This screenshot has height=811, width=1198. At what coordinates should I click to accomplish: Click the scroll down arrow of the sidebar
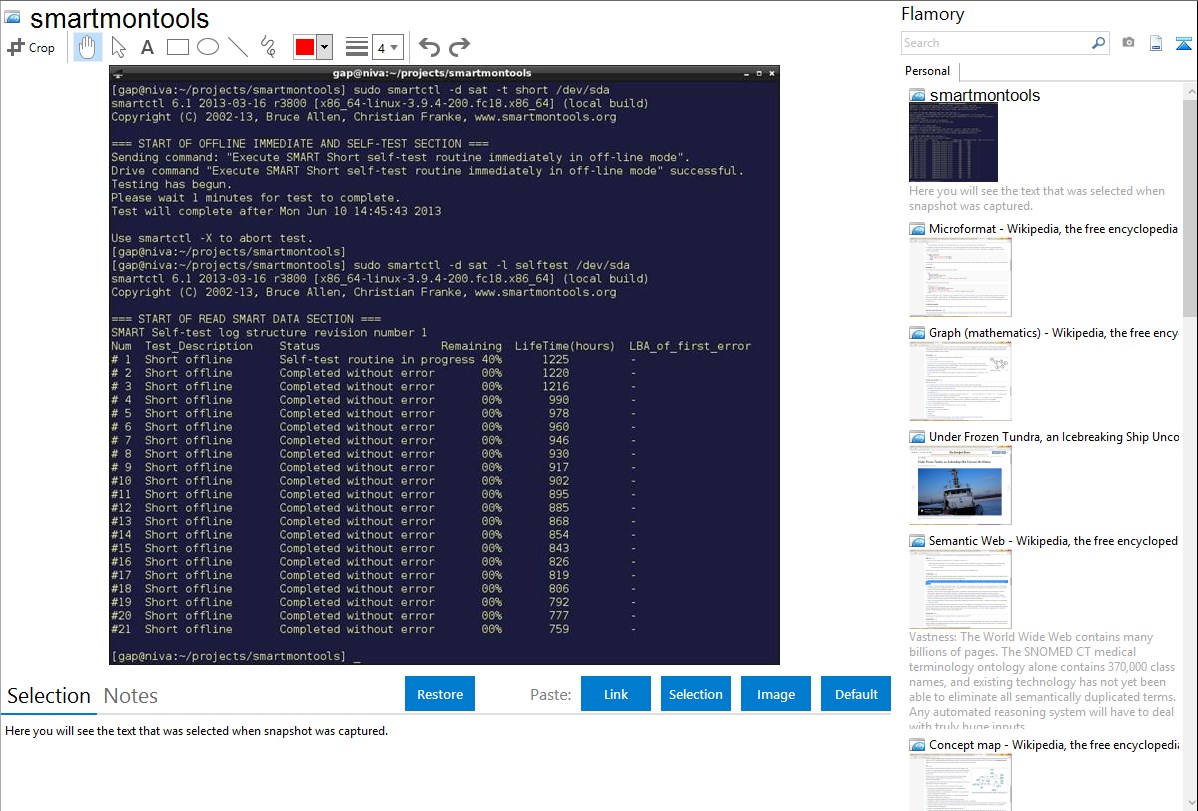point(1190,803)
